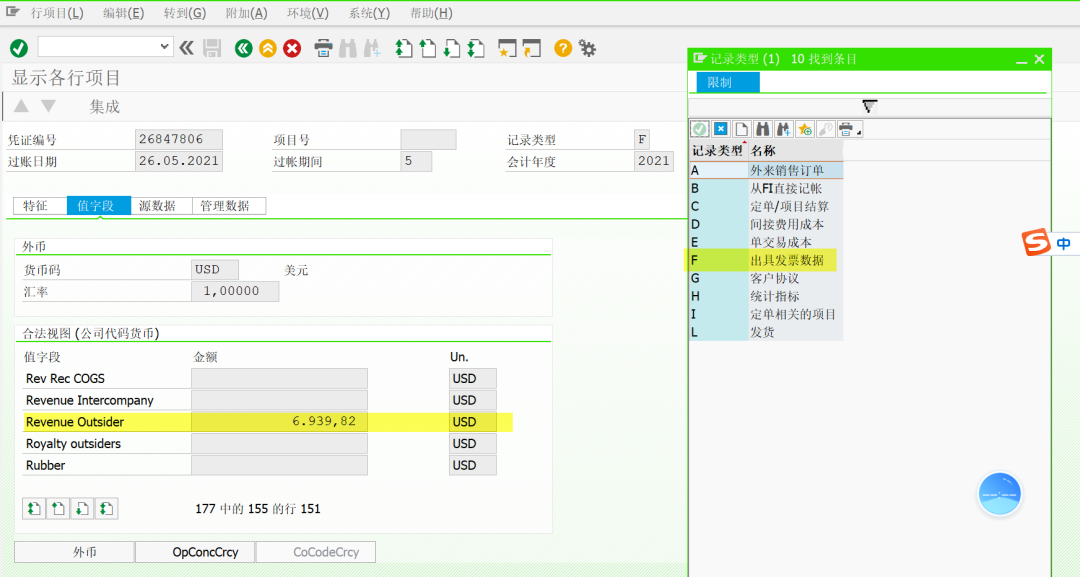Click the Revenue Outsider amount 6.939,82
Screen dimensions: 1080x577
(279, 421)
